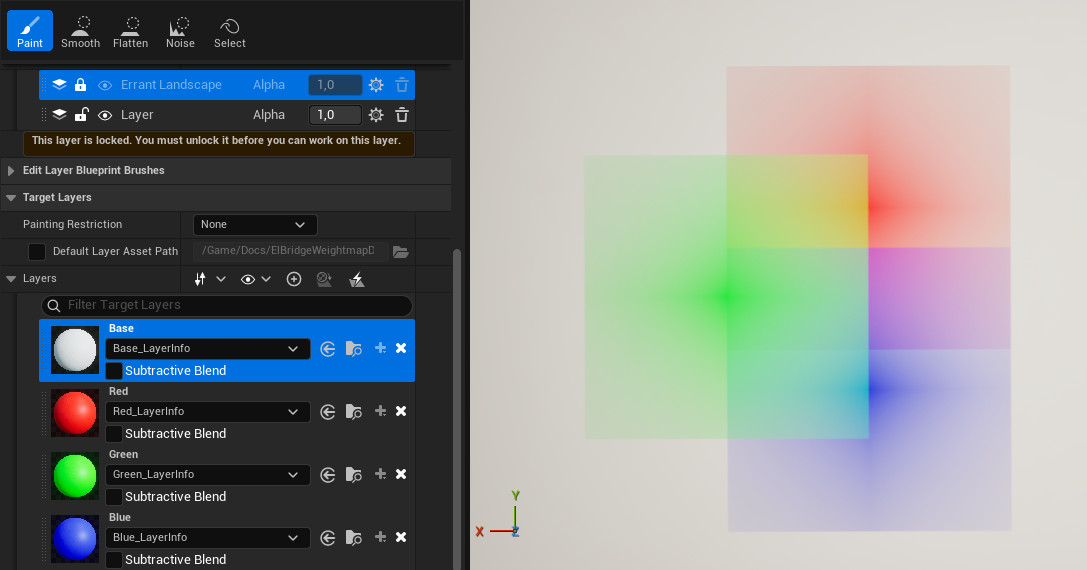This screenshot has width=1087, height=570.
Task: Click the alpha value field of Layer
Action: click(336, 114)
